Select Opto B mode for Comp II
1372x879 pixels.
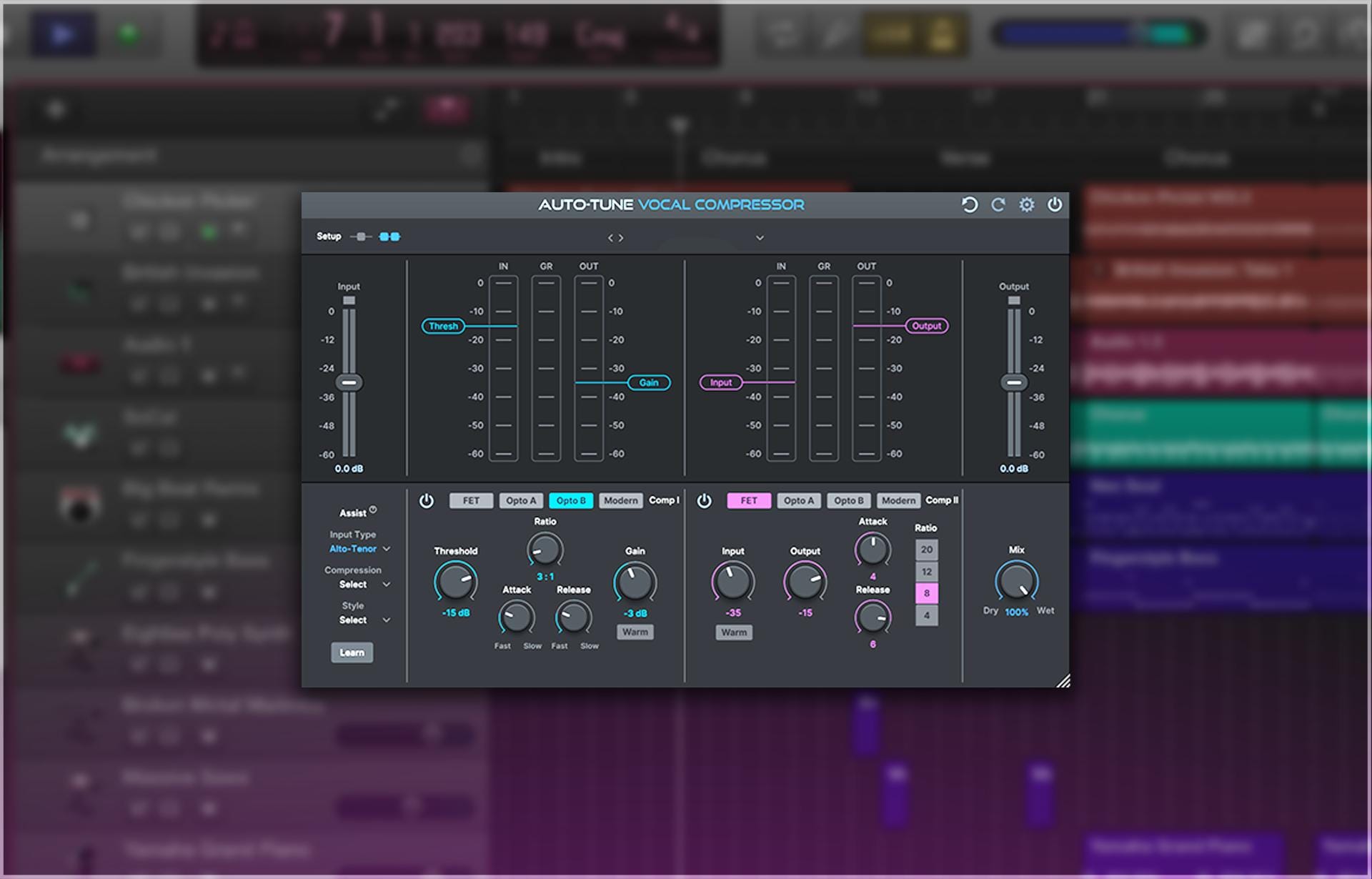pyautogui.click(x=849, y=501)
